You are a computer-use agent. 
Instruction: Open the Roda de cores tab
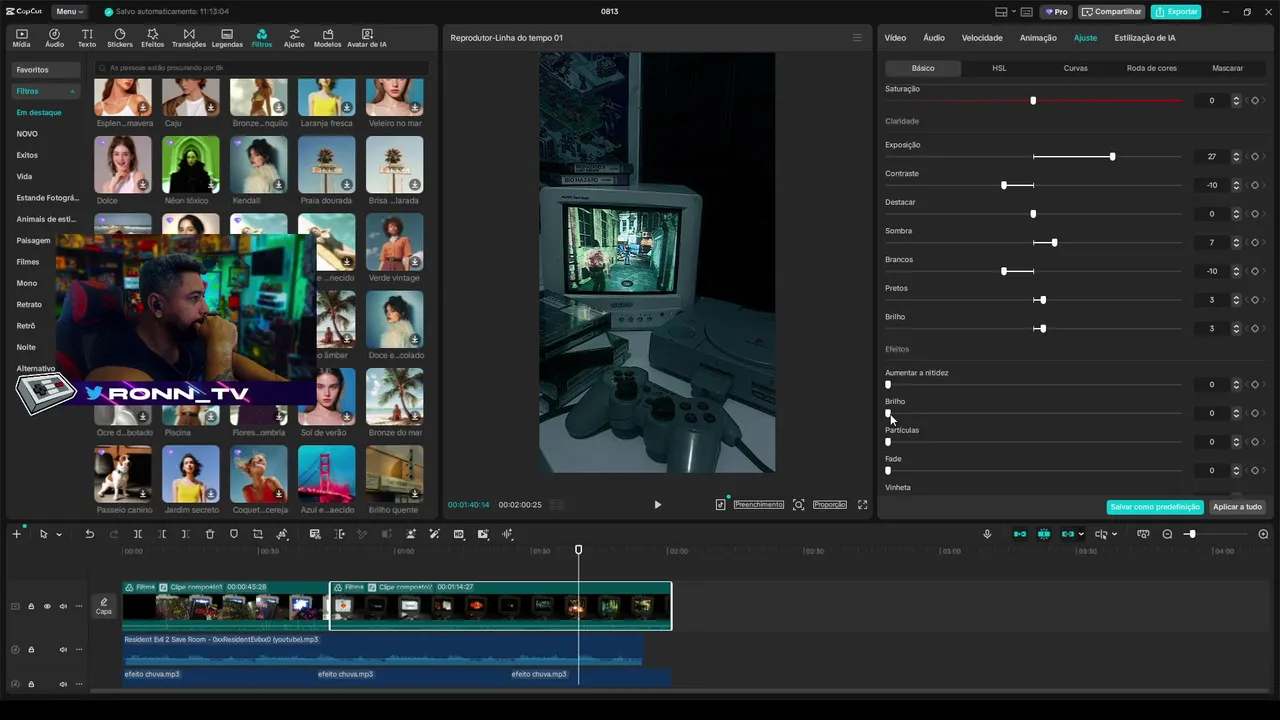(1151, 68)
